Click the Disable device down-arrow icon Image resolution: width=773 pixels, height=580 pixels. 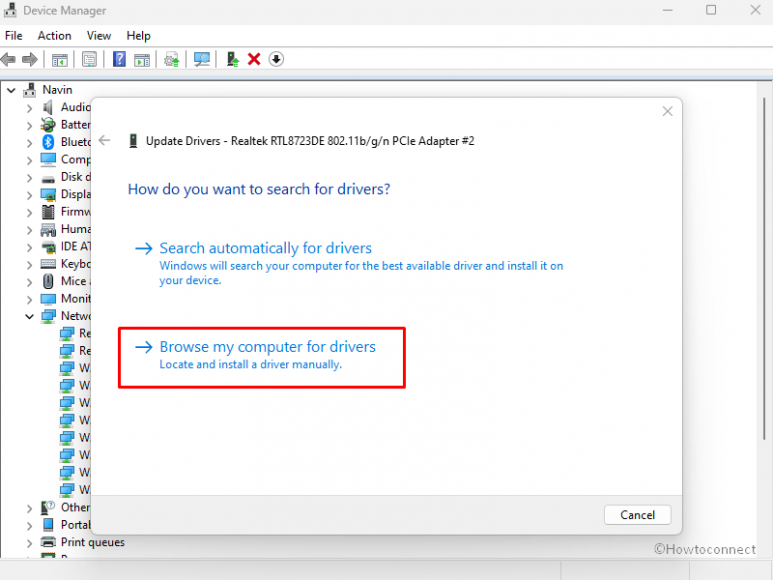coord(276,60)
